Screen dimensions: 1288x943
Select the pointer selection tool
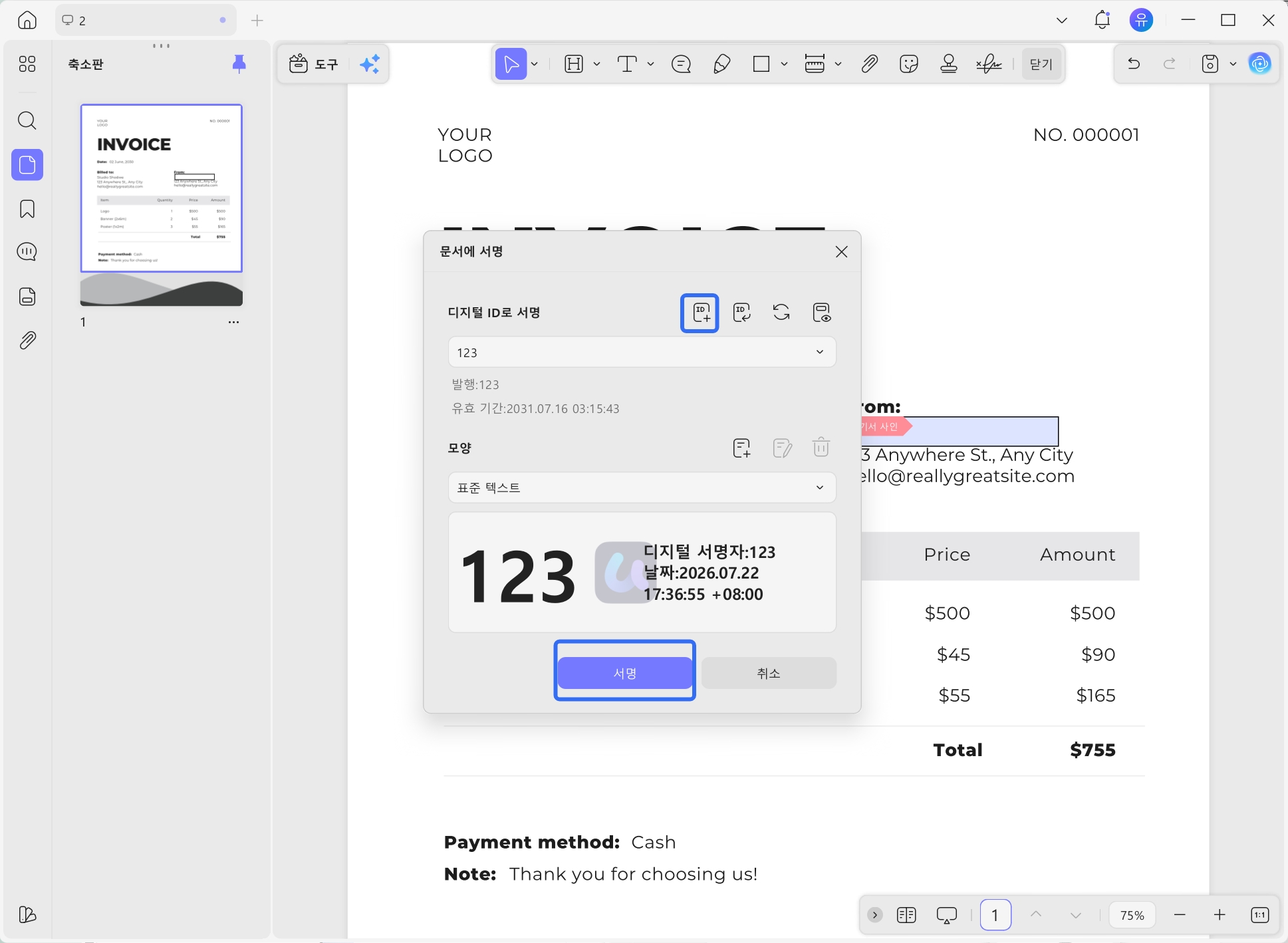pos(511,64)
